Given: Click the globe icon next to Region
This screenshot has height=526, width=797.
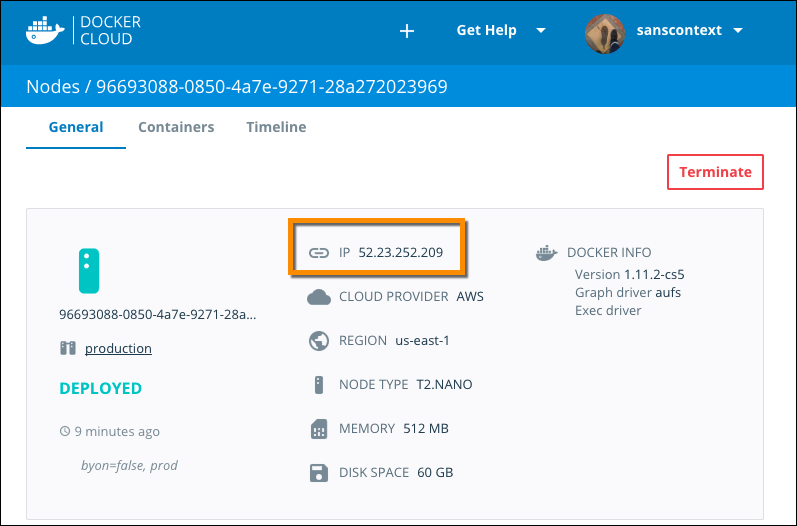Looking at the screenshot, I should 319,341.
